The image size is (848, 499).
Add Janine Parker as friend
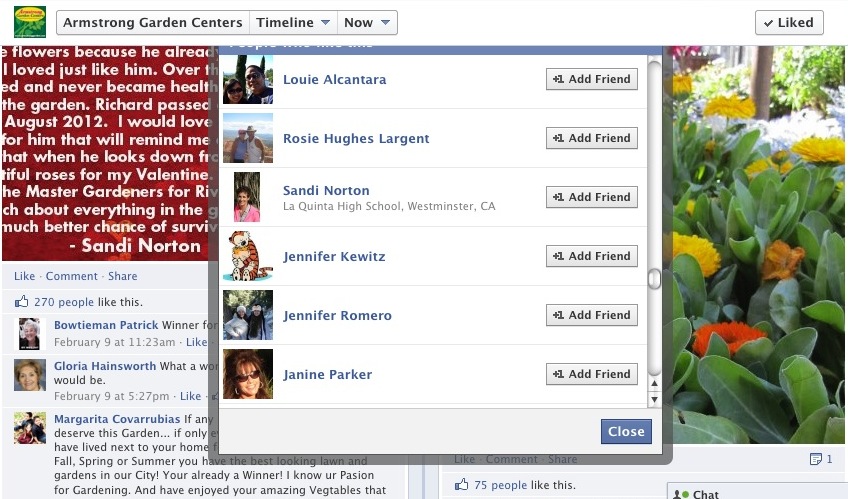[x=592, y=374]
